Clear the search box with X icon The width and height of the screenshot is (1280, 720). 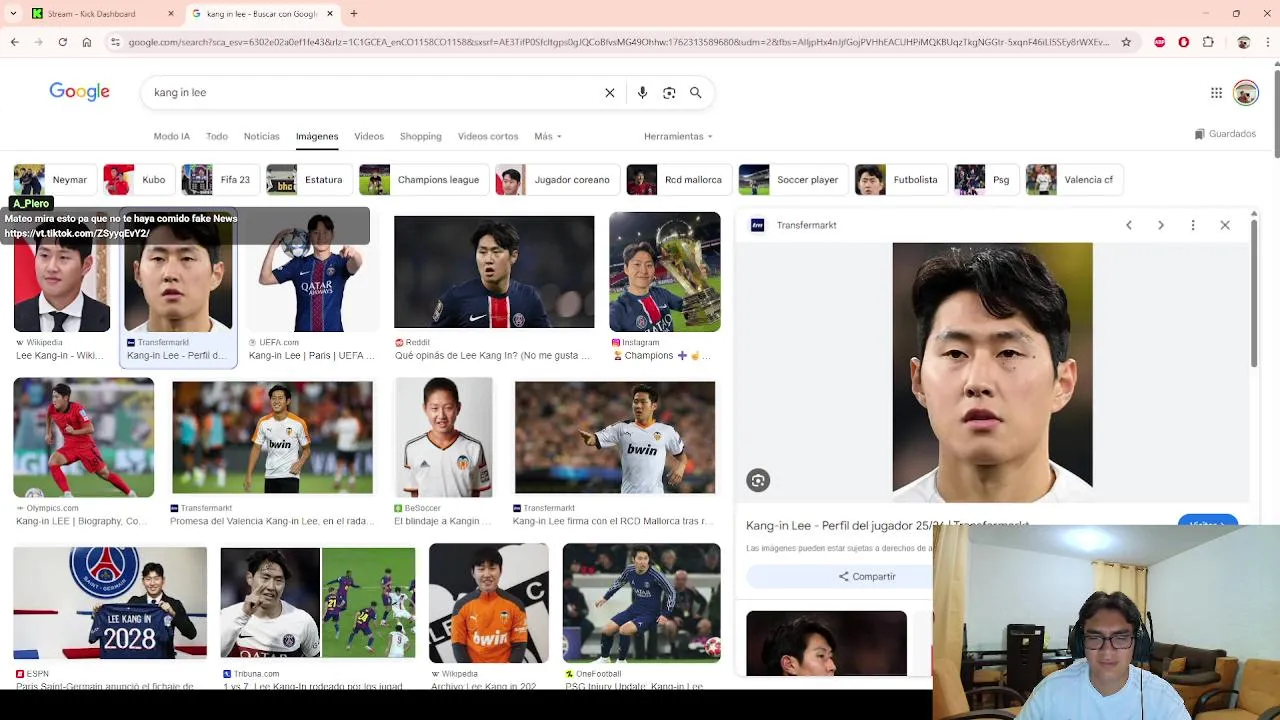(610, 92)
